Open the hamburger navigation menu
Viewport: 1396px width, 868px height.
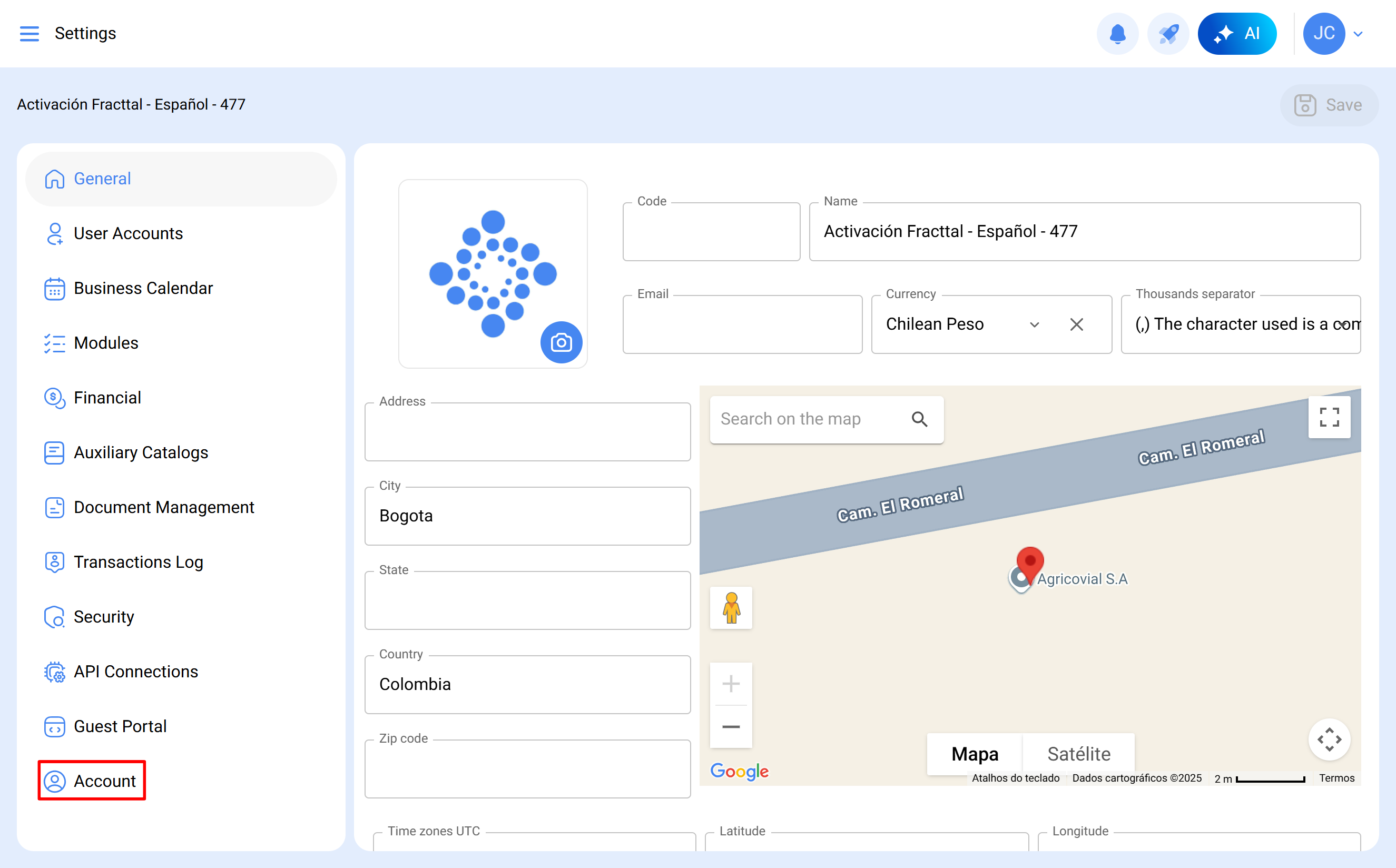click(x=30, y=33)
